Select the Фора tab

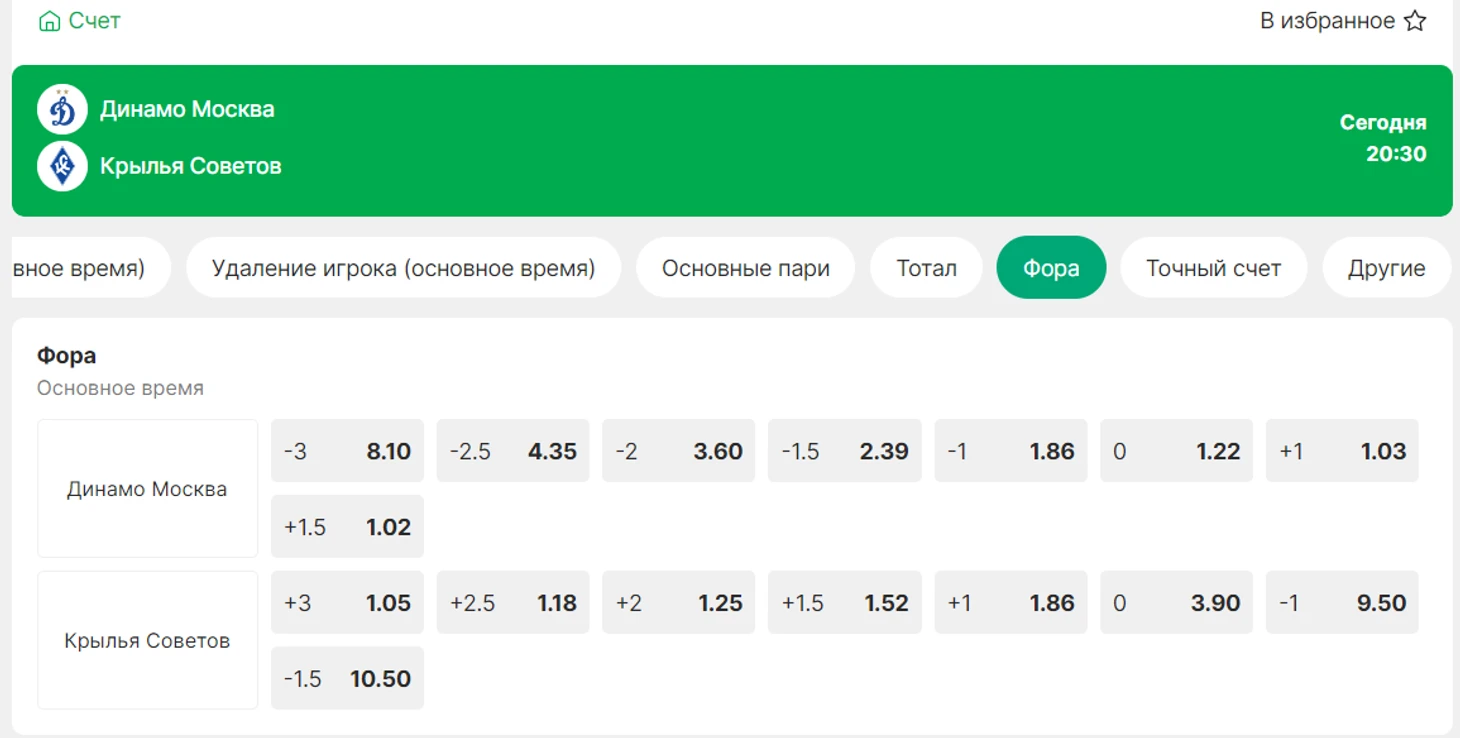[1051, 268]
